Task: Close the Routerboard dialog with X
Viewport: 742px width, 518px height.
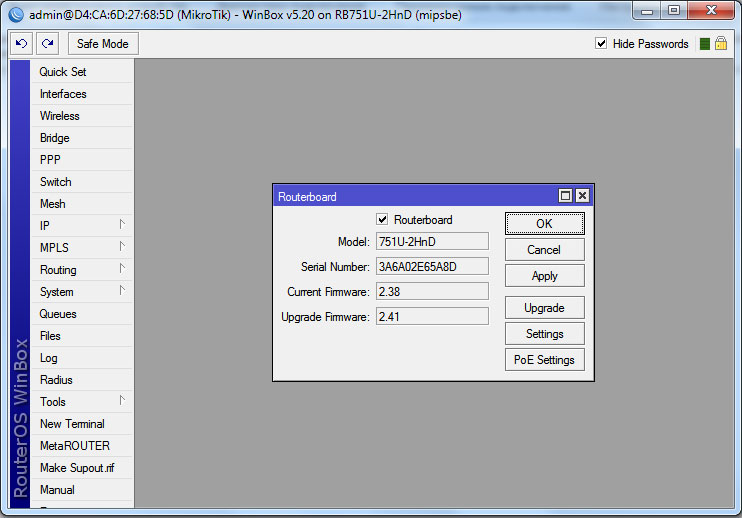Action: click(582, 196)
